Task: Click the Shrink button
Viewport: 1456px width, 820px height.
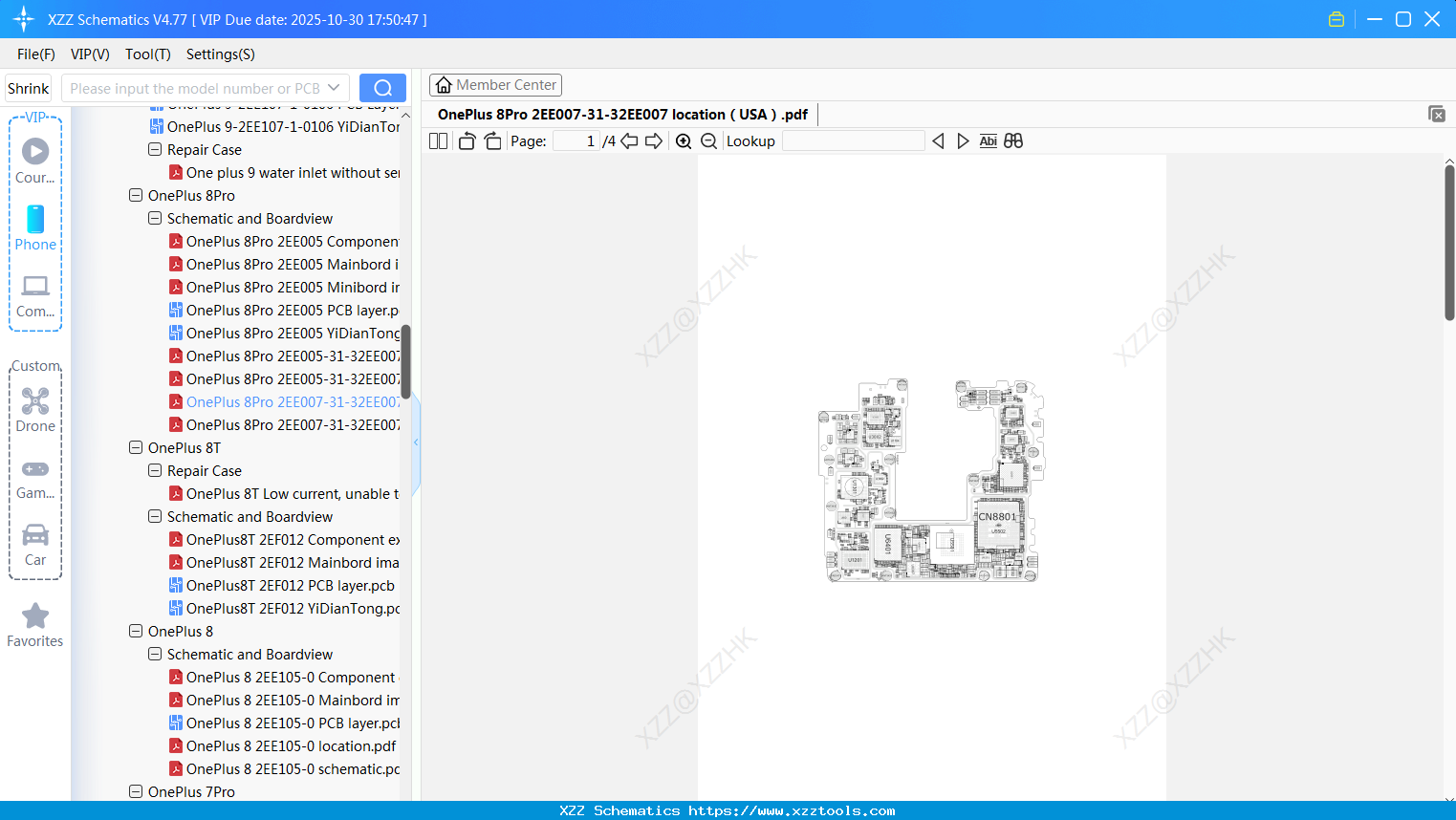Action: pyautogui.click(x=27, y=87)
